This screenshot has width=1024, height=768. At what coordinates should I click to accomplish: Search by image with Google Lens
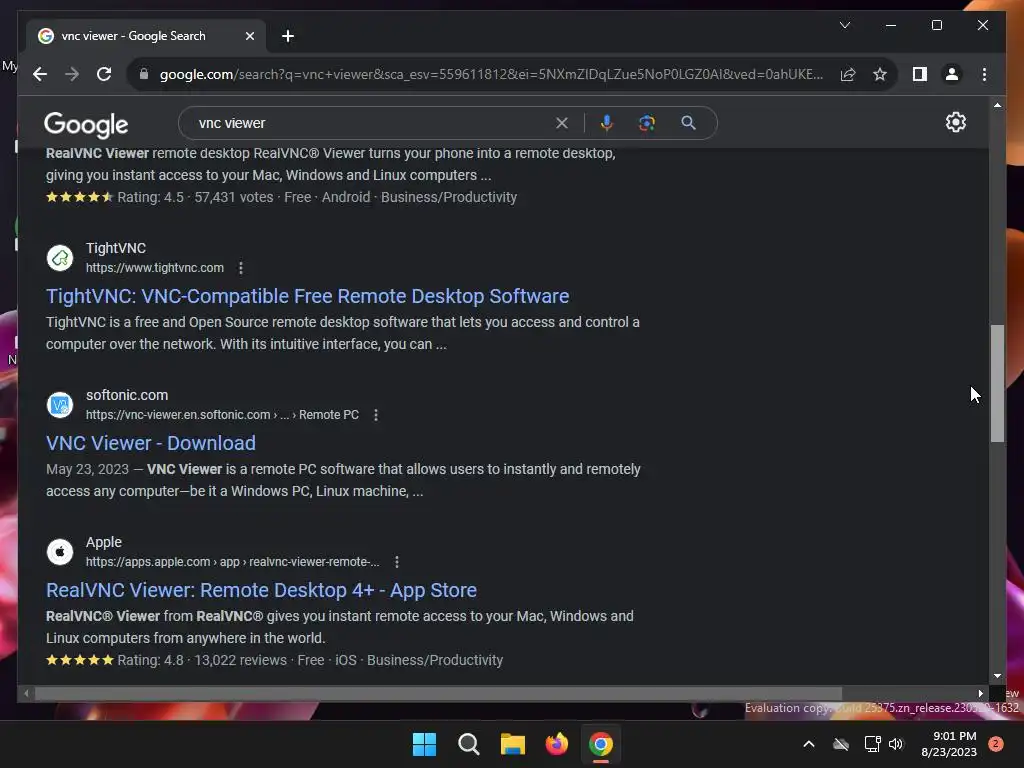(647, 123)
